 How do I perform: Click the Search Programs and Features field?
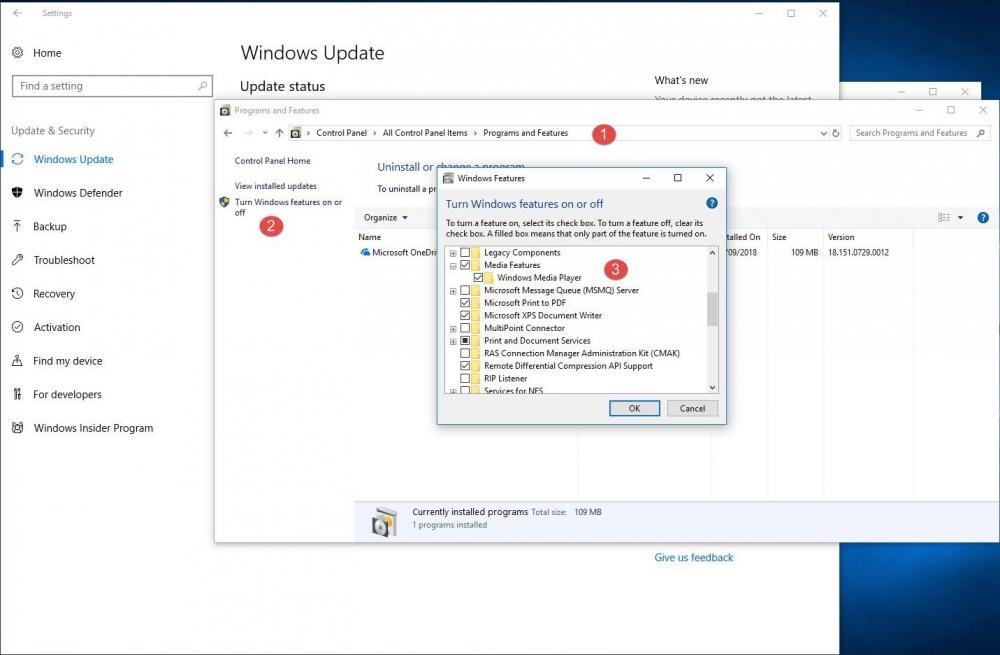pos(920,133)
